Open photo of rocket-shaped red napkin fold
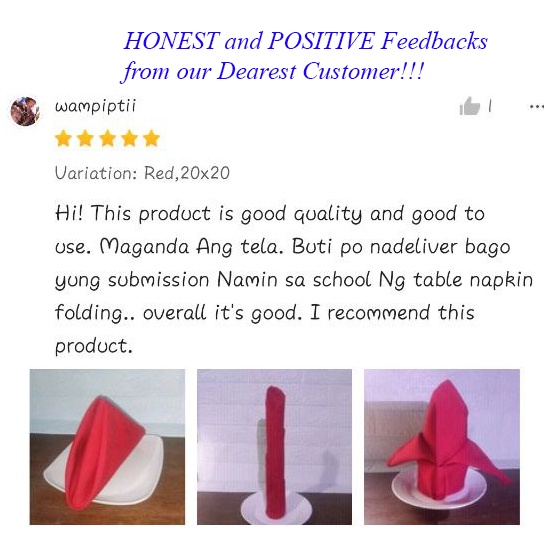Viewport: 550px width, 550px height. 442,447
